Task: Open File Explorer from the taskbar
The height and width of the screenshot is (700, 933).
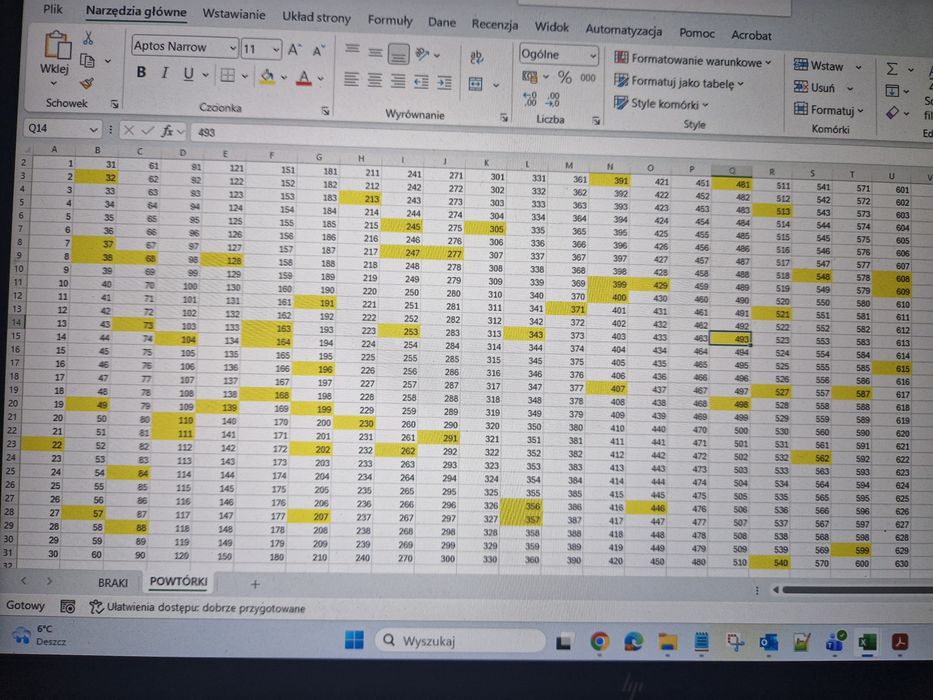Action: coord(667,642)
